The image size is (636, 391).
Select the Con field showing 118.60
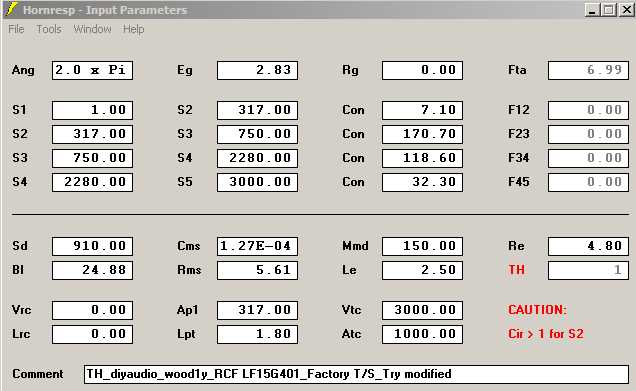[x=422, y=158]
